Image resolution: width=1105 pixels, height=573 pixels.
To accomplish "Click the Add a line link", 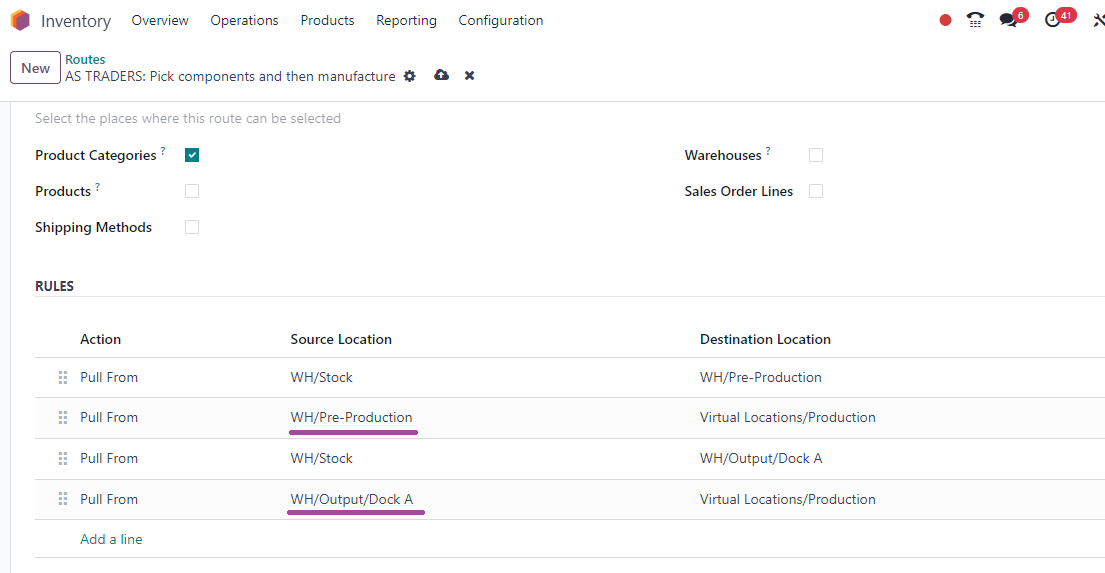I will point(111,539).
